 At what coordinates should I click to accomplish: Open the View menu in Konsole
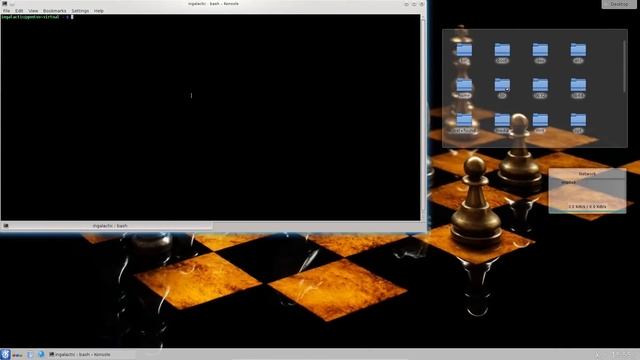click(x=33, y=11)
